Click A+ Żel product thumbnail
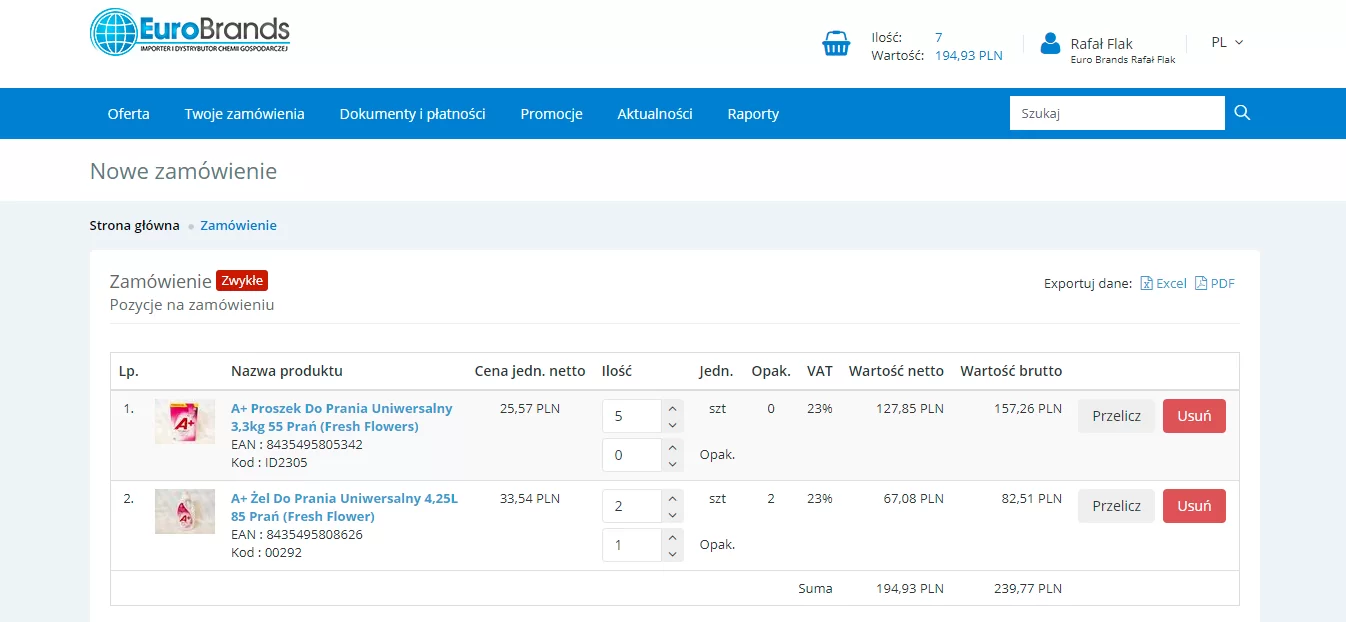The image size is (1346, 622). [185, 512]
